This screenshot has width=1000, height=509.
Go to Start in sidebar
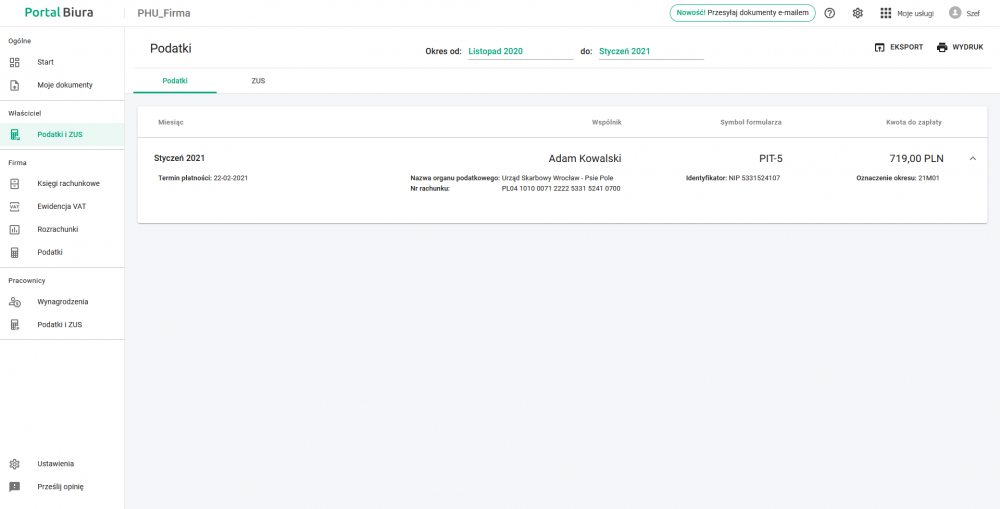click(45, 62)
